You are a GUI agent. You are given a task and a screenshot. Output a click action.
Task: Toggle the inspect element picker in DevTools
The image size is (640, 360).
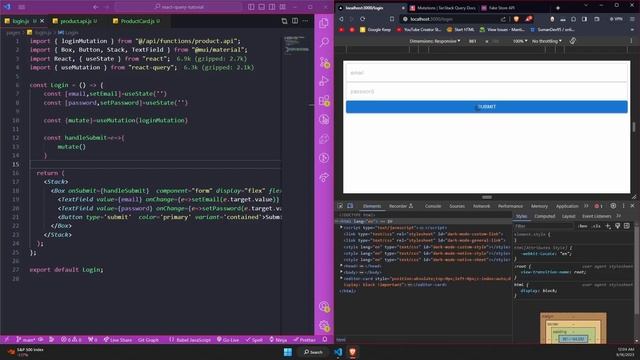[340, 206]
